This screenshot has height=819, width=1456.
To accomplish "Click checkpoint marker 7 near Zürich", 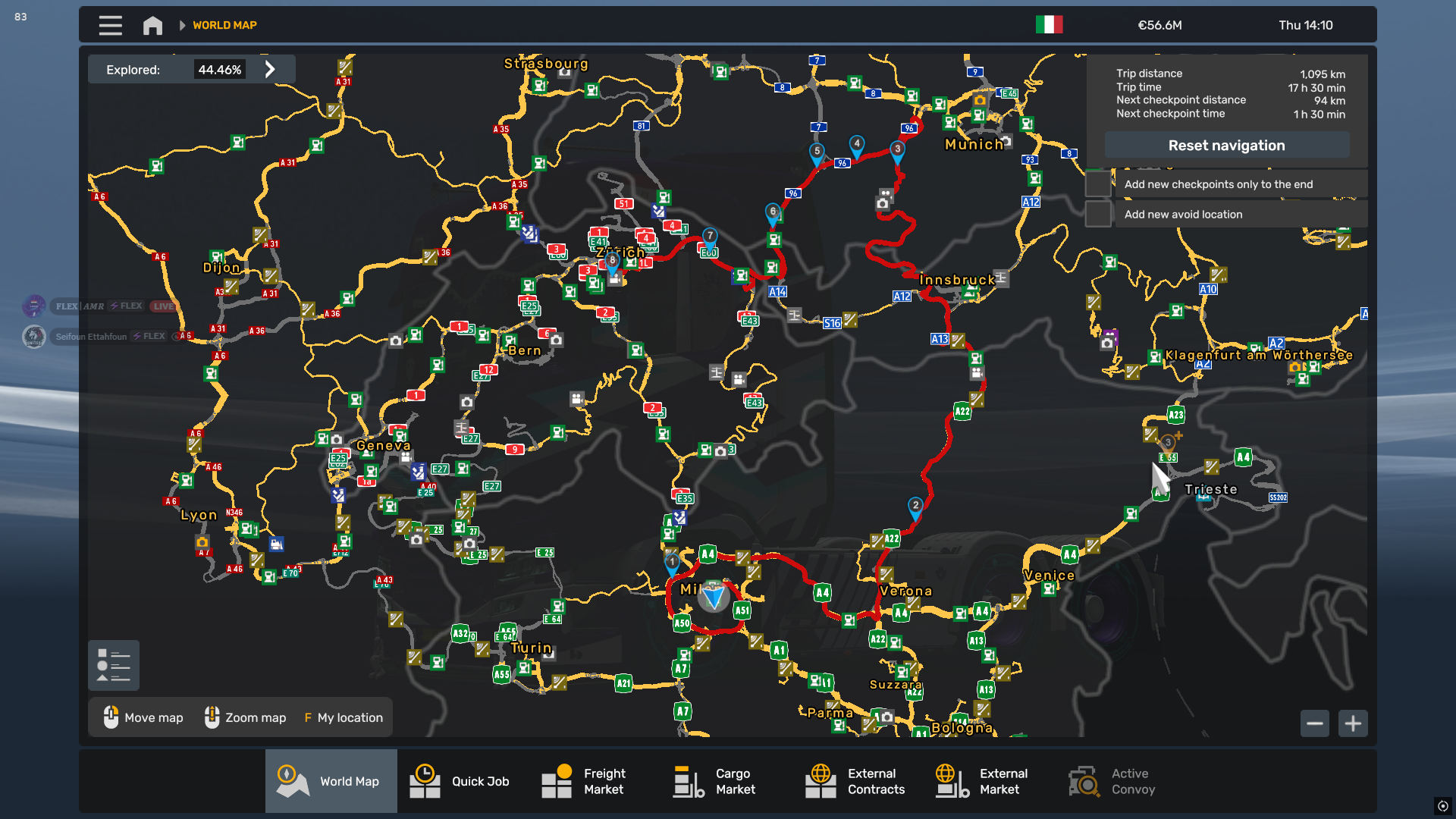I will (x=710, y=238).
